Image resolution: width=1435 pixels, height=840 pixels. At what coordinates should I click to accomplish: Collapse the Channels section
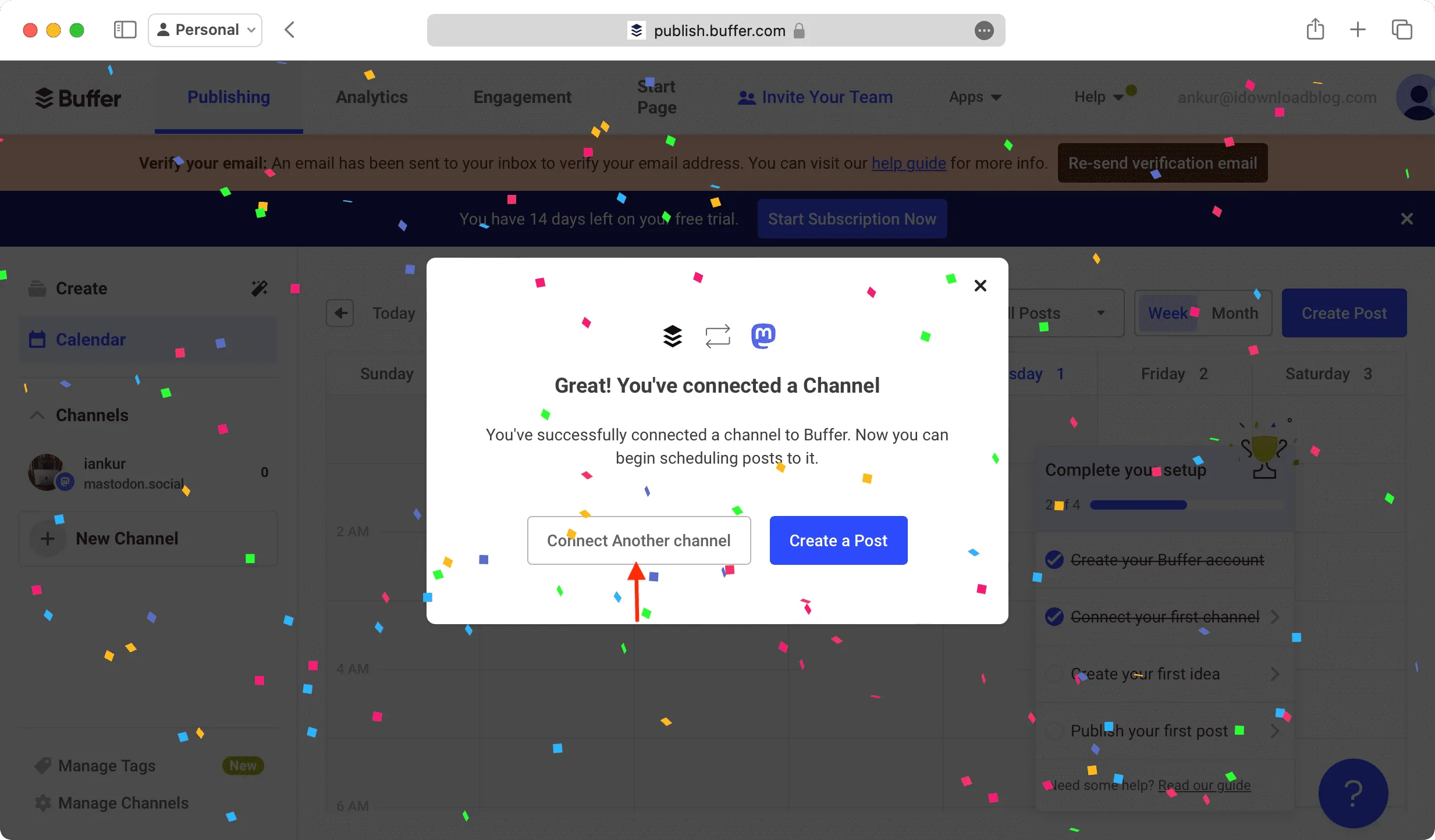(37, 415)
